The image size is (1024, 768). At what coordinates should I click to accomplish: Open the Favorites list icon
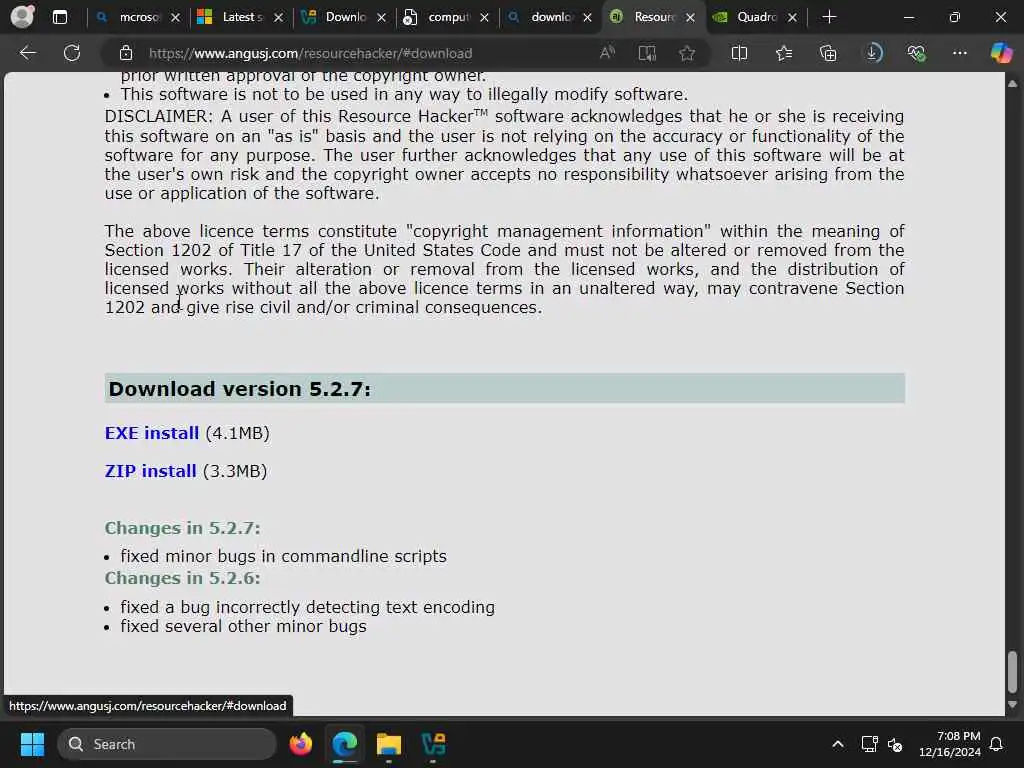pos(784,53)
